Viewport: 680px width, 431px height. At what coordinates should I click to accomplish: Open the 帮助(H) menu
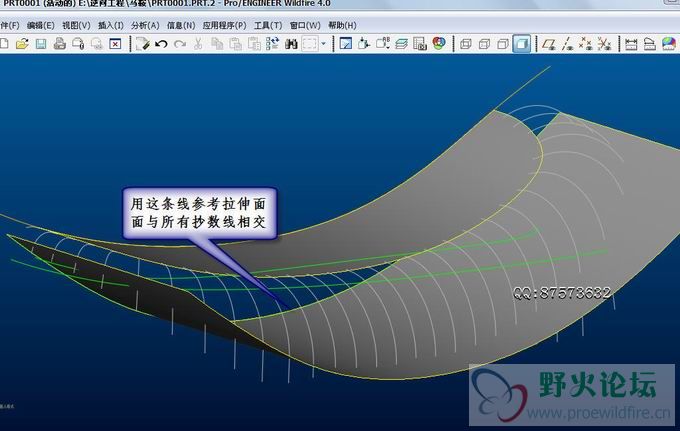pyautogui.click(x=342, y=25)
